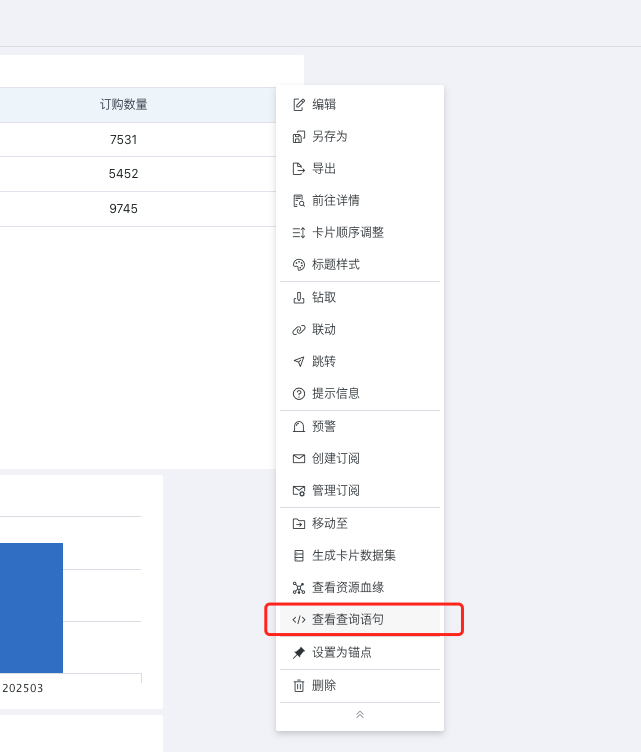Image resolution: width=641 pixels, height=752 pixels.
Task: Select 联动 in the menu
Action: [x=360, y=330]
